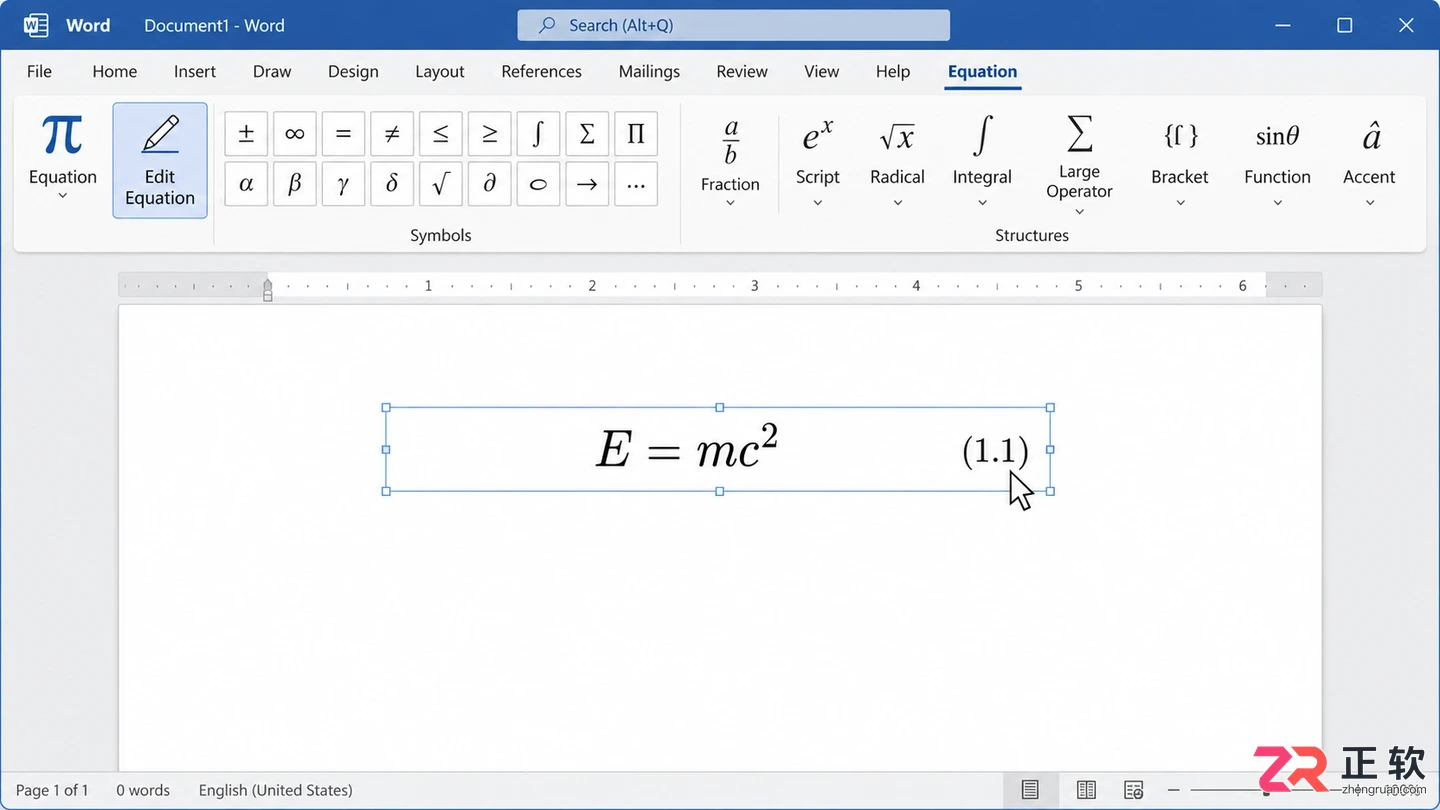Switch to the References tab
Screen dimensions: 1440x810
pyautogui.click(x=541, y=71)
